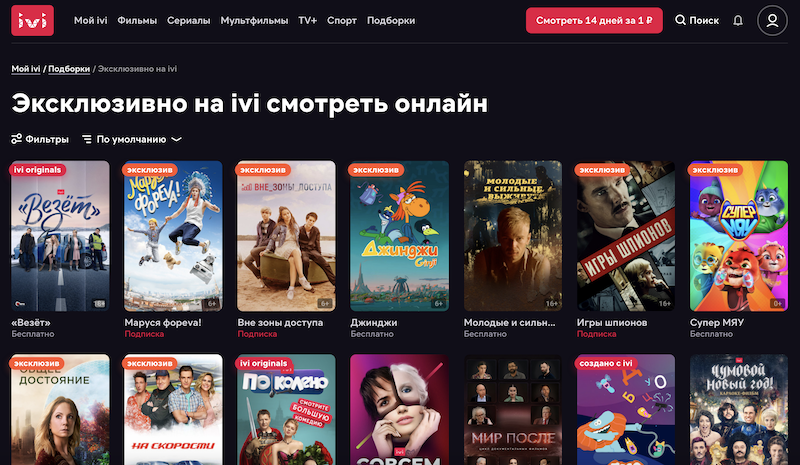800x465 pixels.
Task: Click the эксклюзив badge on Игры шпионов
Action: pos(602,169)
